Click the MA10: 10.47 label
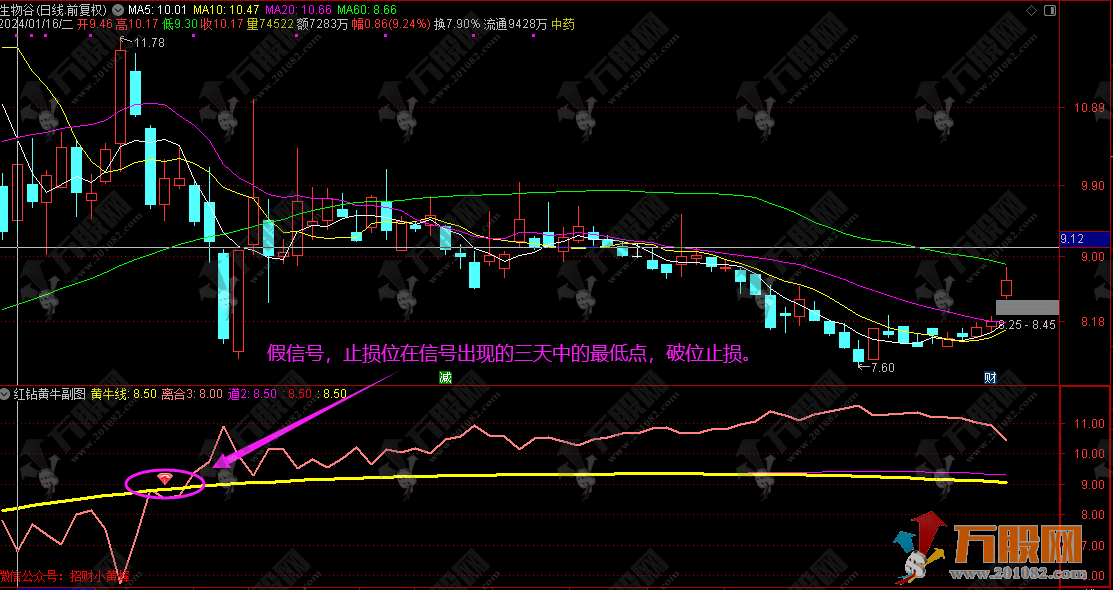Screen dimensions: 1113x590 tap(226, 10)
